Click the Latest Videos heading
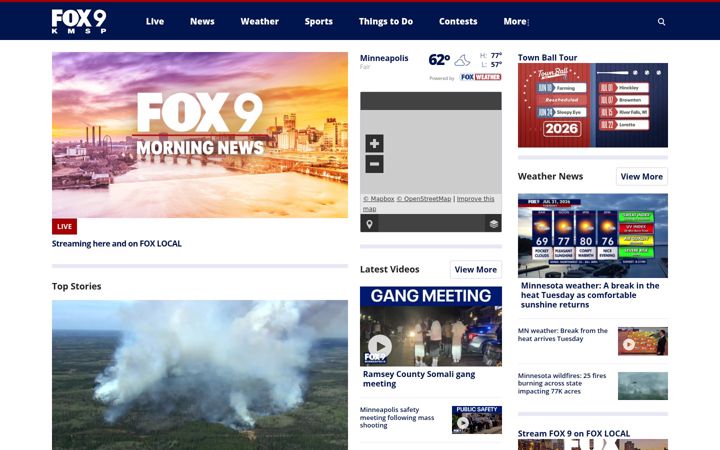Screen dimensions: 720x450 pos(389,270)
